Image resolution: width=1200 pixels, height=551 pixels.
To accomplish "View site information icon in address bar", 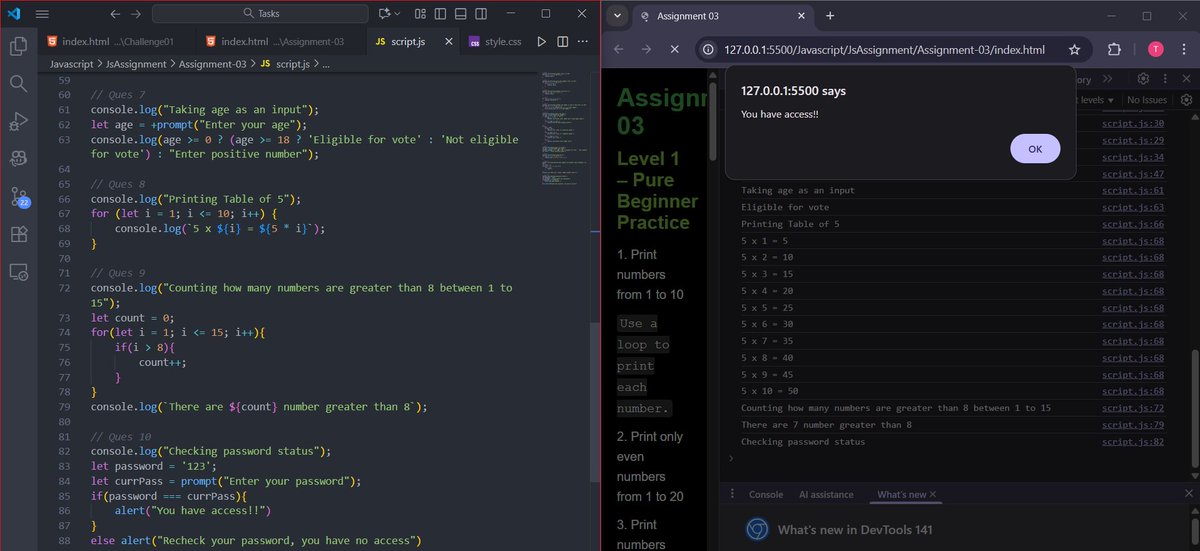I will point(709,49).
